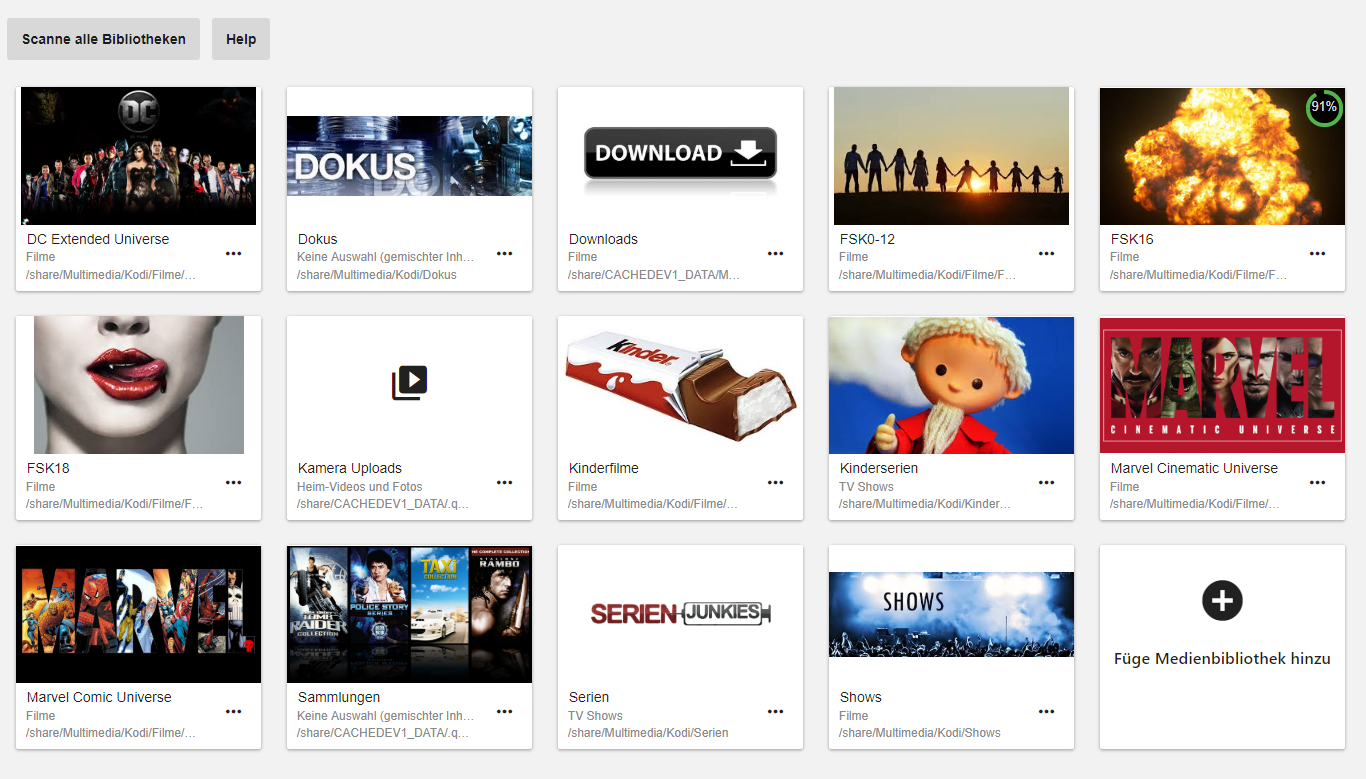This screenshot has width=1366, height=779.
Task: Select the Downloads library title
Action: click(603, 239)
